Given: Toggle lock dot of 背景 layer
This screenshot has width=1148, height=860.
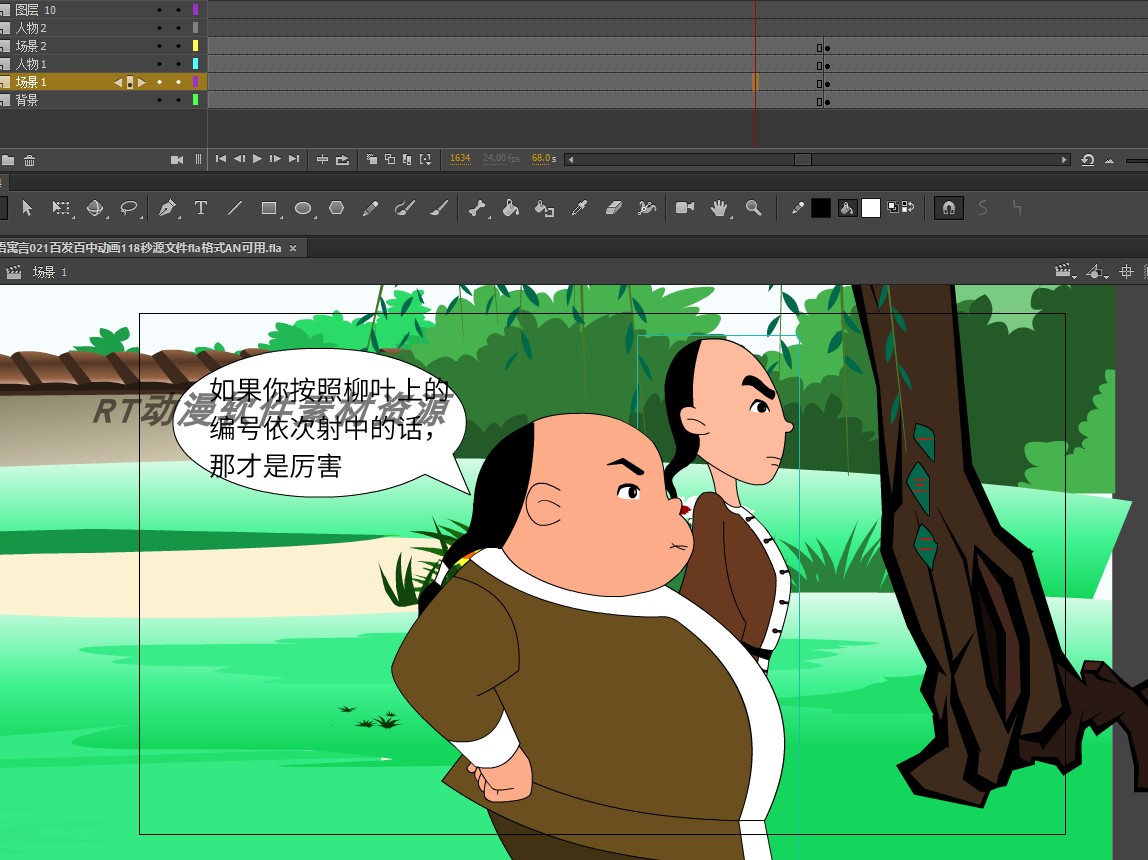Looking at the screenshot, I should click(178, 100).
